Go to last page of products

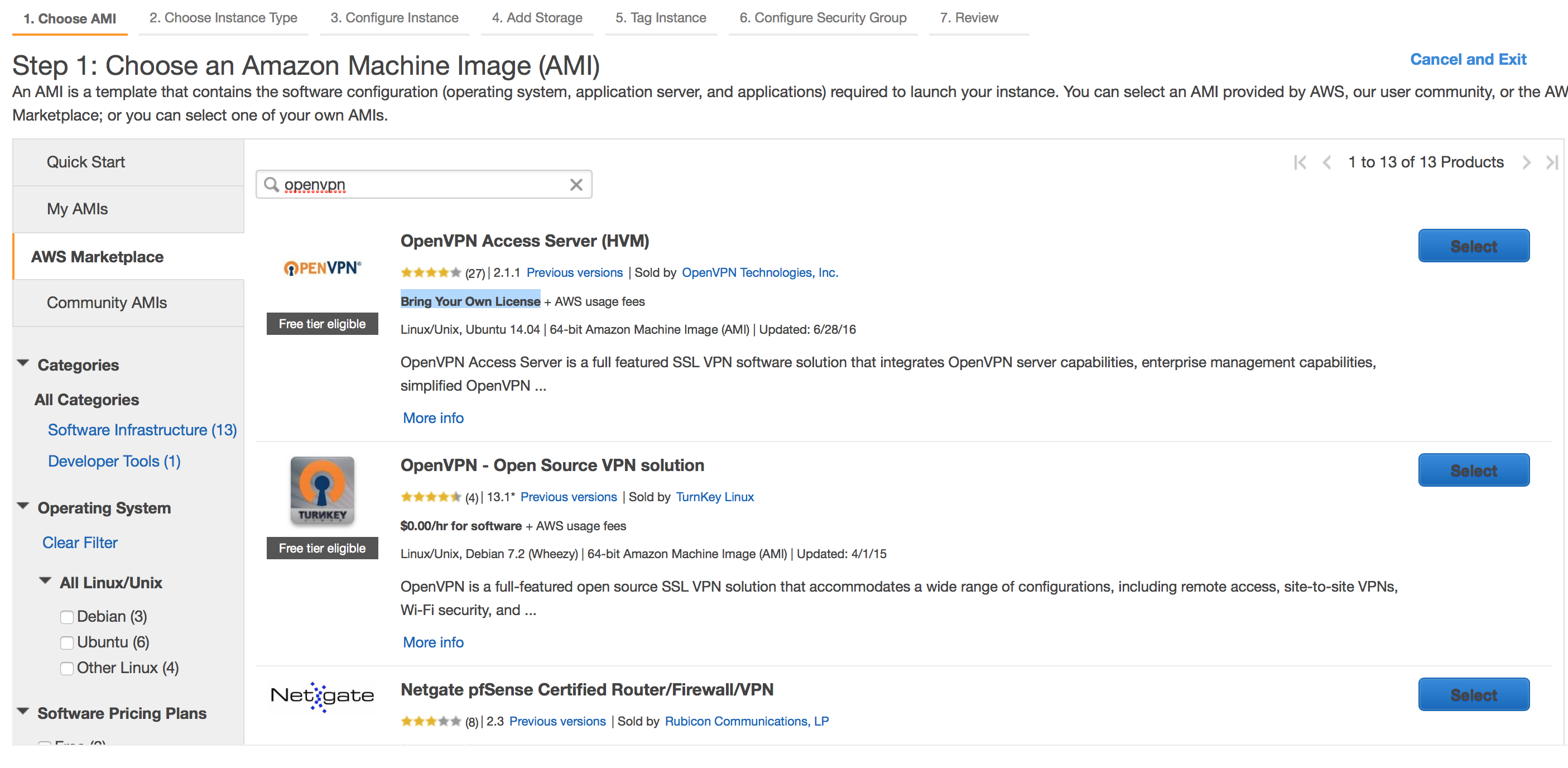1552,162
